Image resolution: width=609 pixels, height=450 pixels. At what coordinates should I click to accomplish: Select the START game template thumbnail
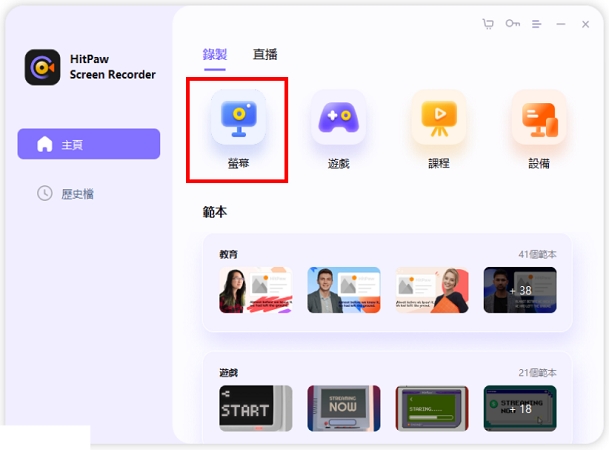click(256, 408)
